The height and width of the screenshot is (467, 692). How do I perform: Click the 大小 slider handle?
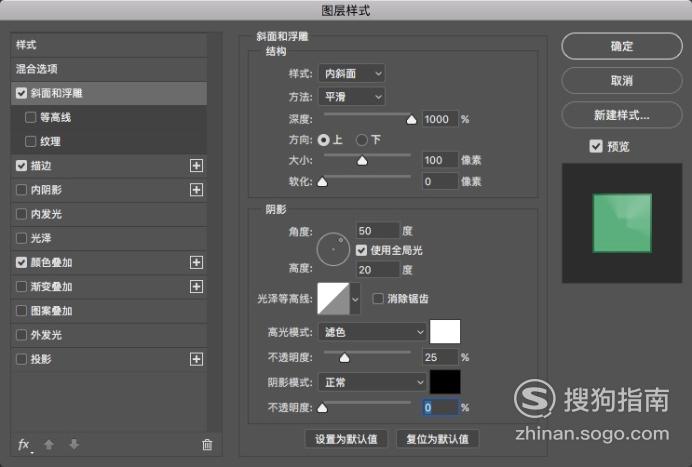(362, 161)
